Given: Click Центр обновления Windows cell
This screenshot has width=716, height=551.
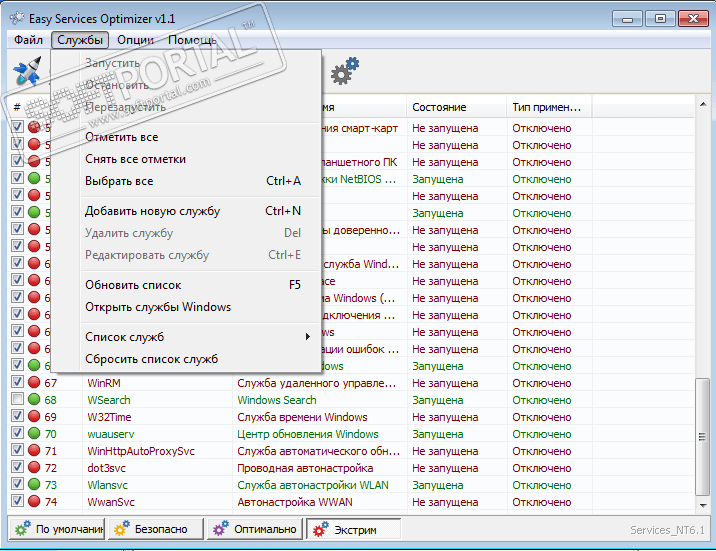Looking at the screenshot, I should (x=308, y=434).
